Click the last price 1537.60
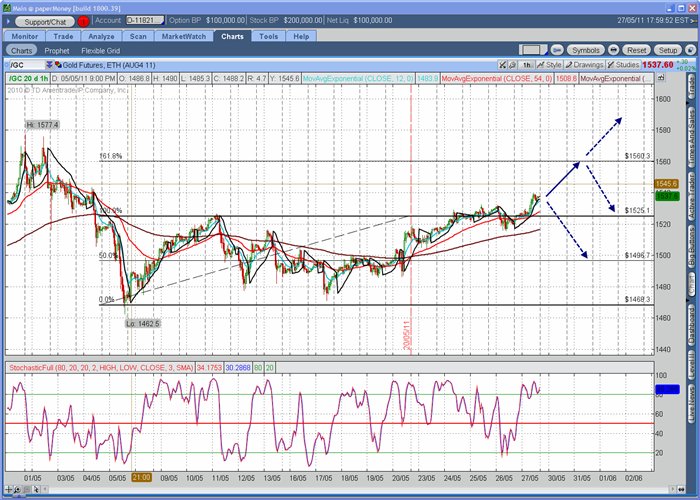700x500 pixels. click(x=657, y=65)
